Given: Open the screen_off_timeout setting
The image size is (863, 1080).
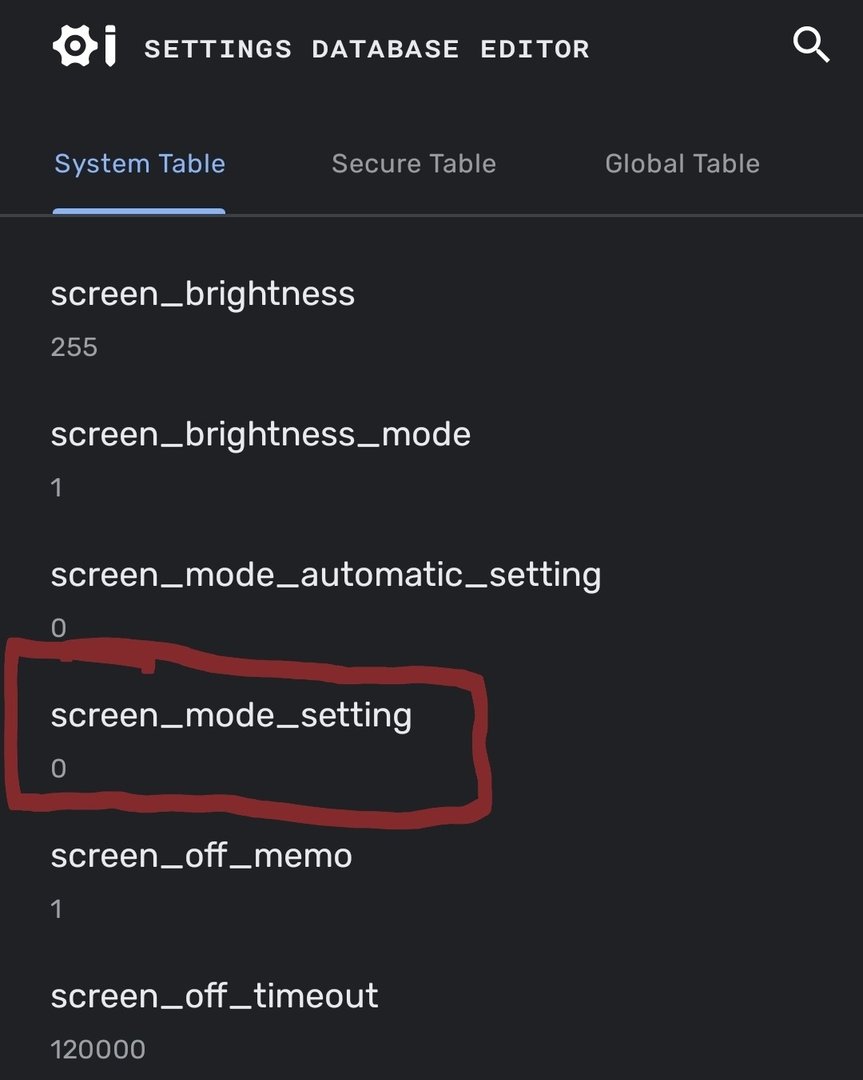Looking at the screenshot, I should point(214,996).
